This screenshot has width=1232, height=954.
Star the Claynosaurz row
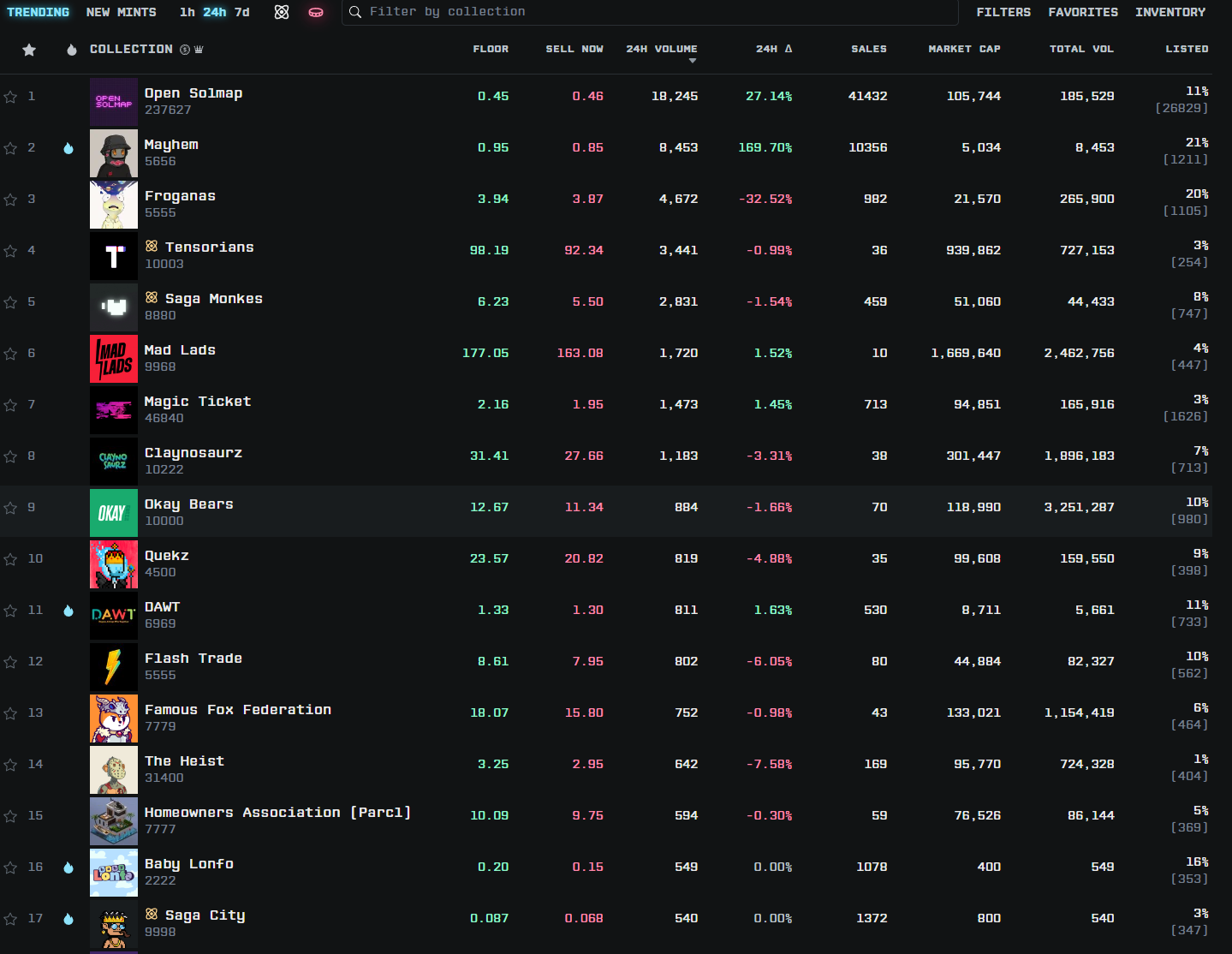[x=10, y=456]
